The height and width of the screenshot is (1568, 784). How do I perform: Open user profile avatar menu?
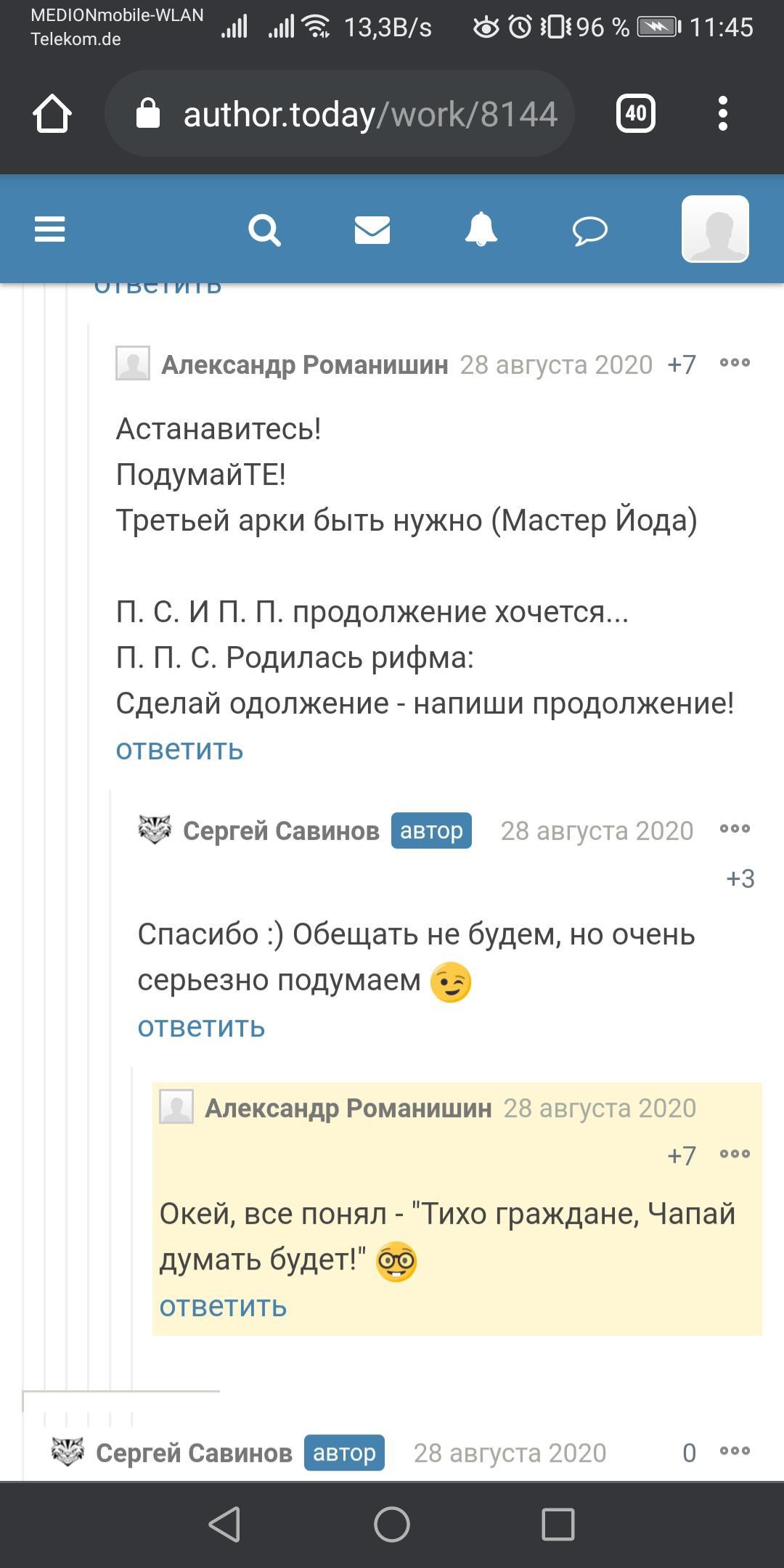[x=715, y=229]
